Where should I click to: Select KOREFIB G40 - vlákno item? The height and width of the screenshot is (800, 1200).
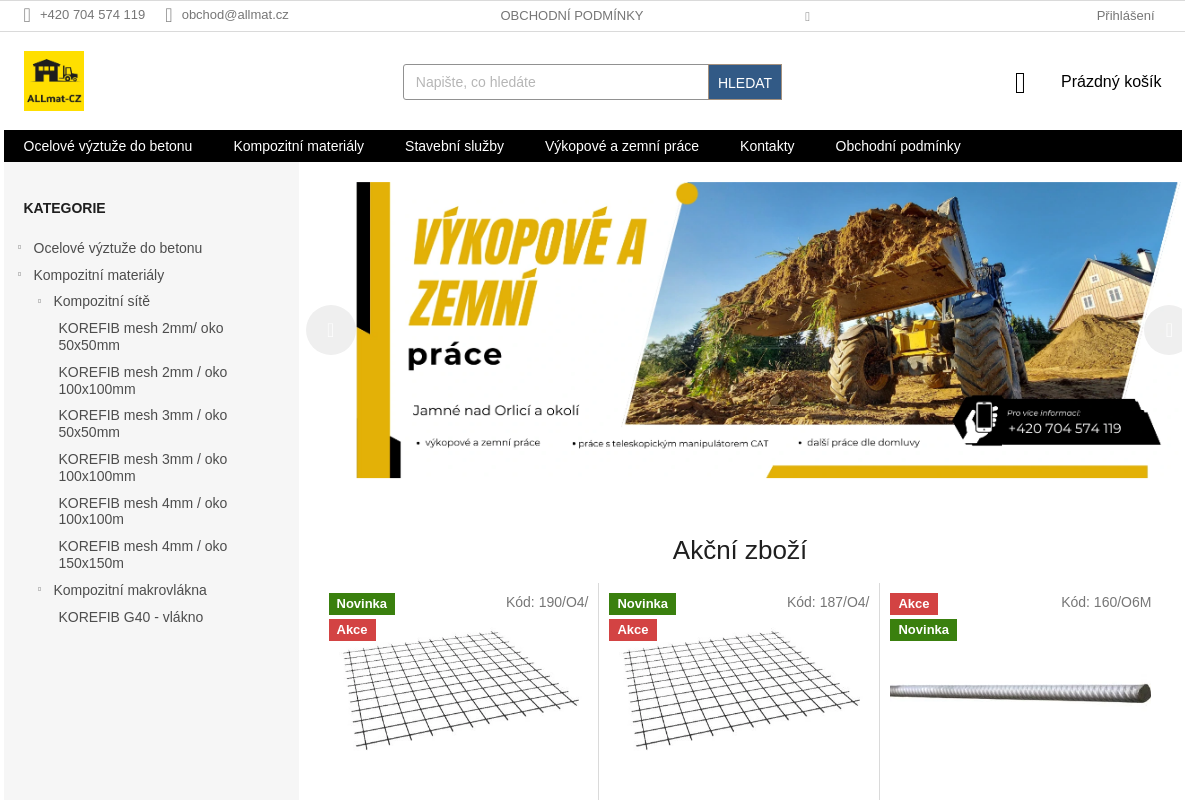tap(130, 617)
